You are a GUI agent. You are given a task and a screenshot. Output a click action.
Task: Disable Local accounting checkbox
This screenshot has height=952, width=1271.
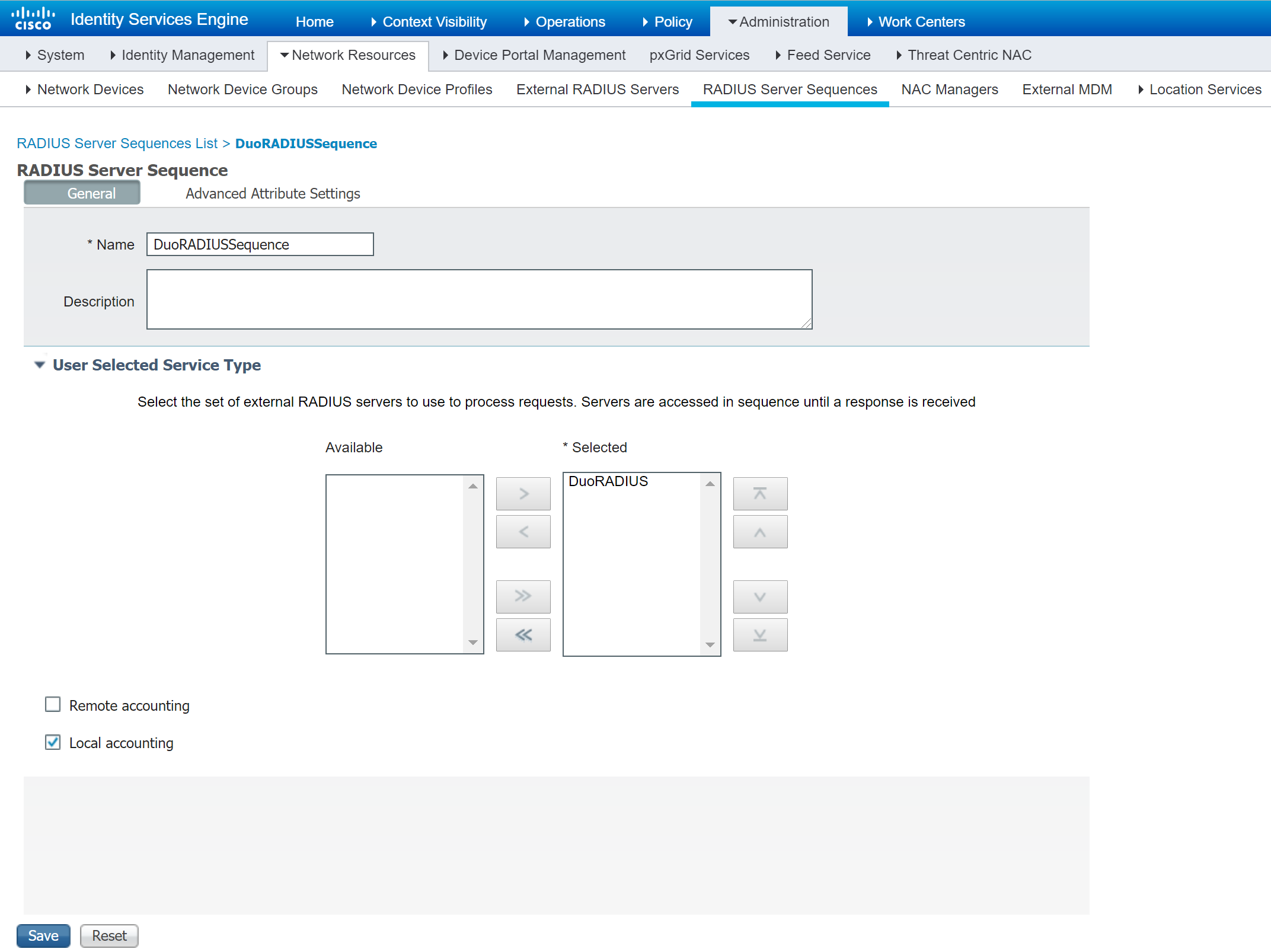53,742
